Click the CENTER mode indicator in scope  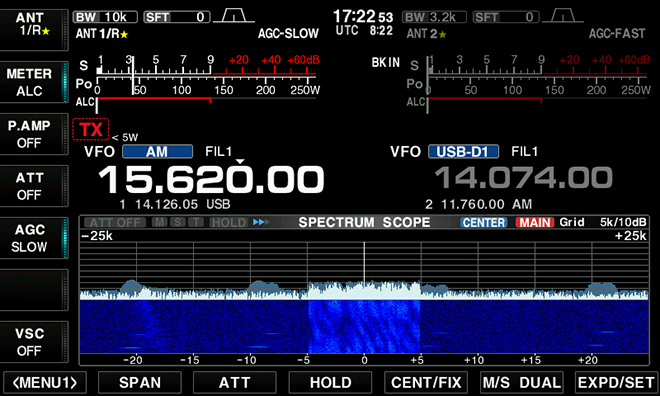coord(484,222)
